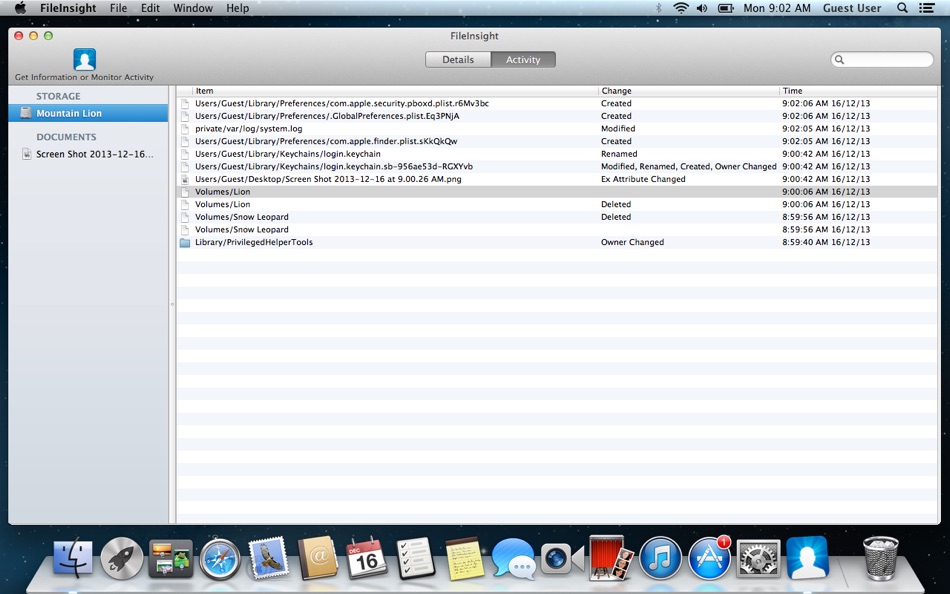Click the FileInsight icon in the Dock
The image size is (950, 594).
807,558
